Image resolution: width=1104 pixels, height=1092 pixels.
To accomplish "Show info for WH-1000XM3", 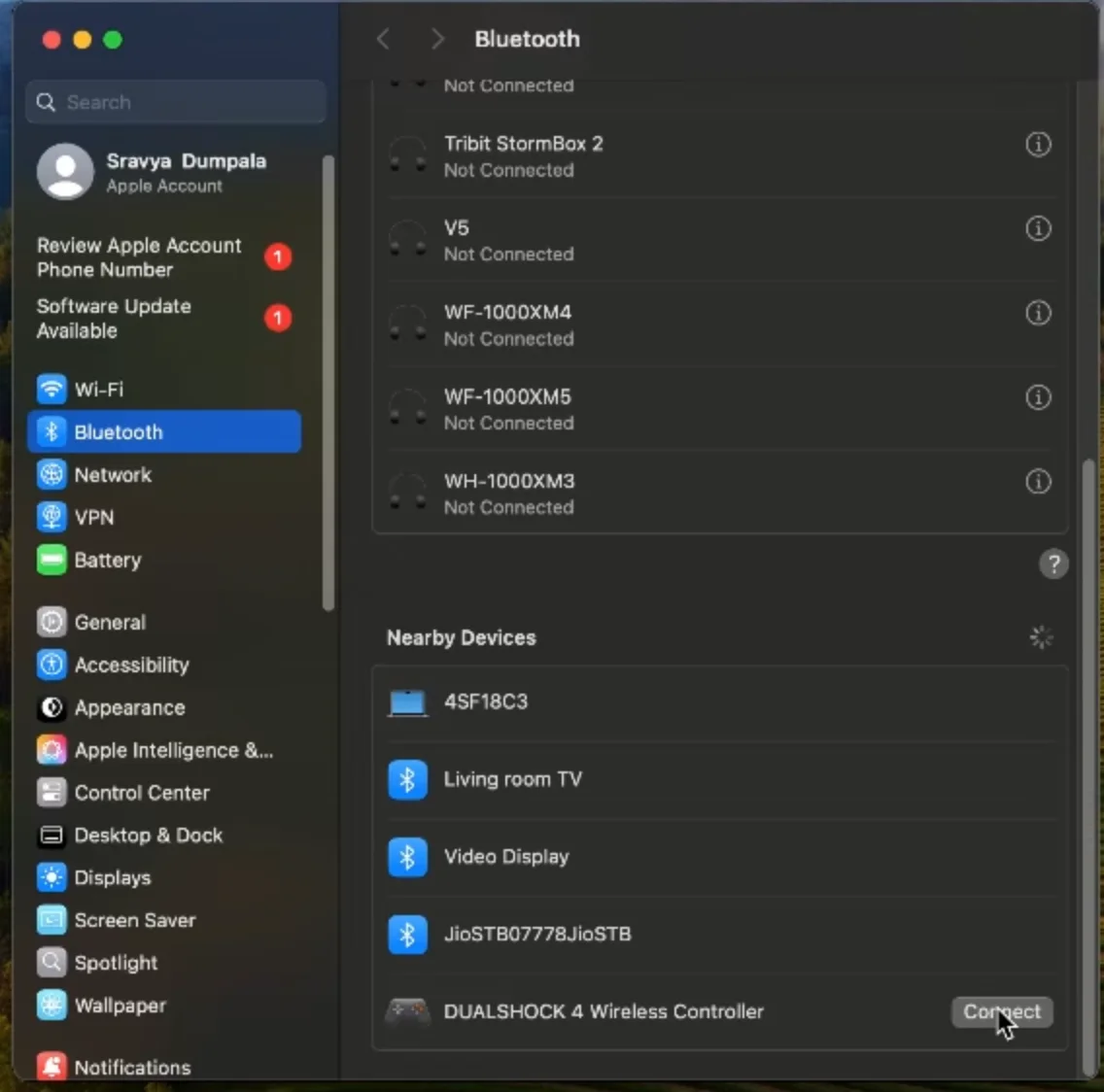I will (1038, 482).
